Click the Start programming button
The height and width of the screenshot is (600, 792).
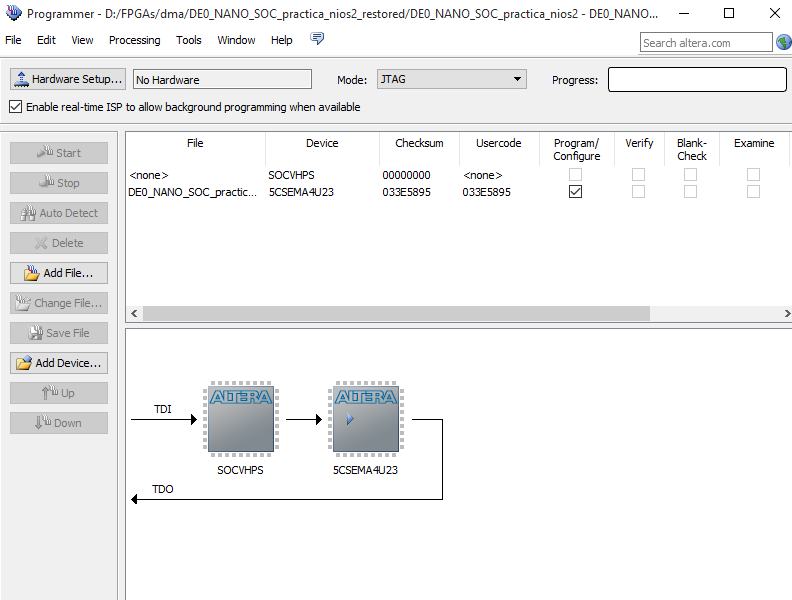pyautogui.click(x=59, y=153)
